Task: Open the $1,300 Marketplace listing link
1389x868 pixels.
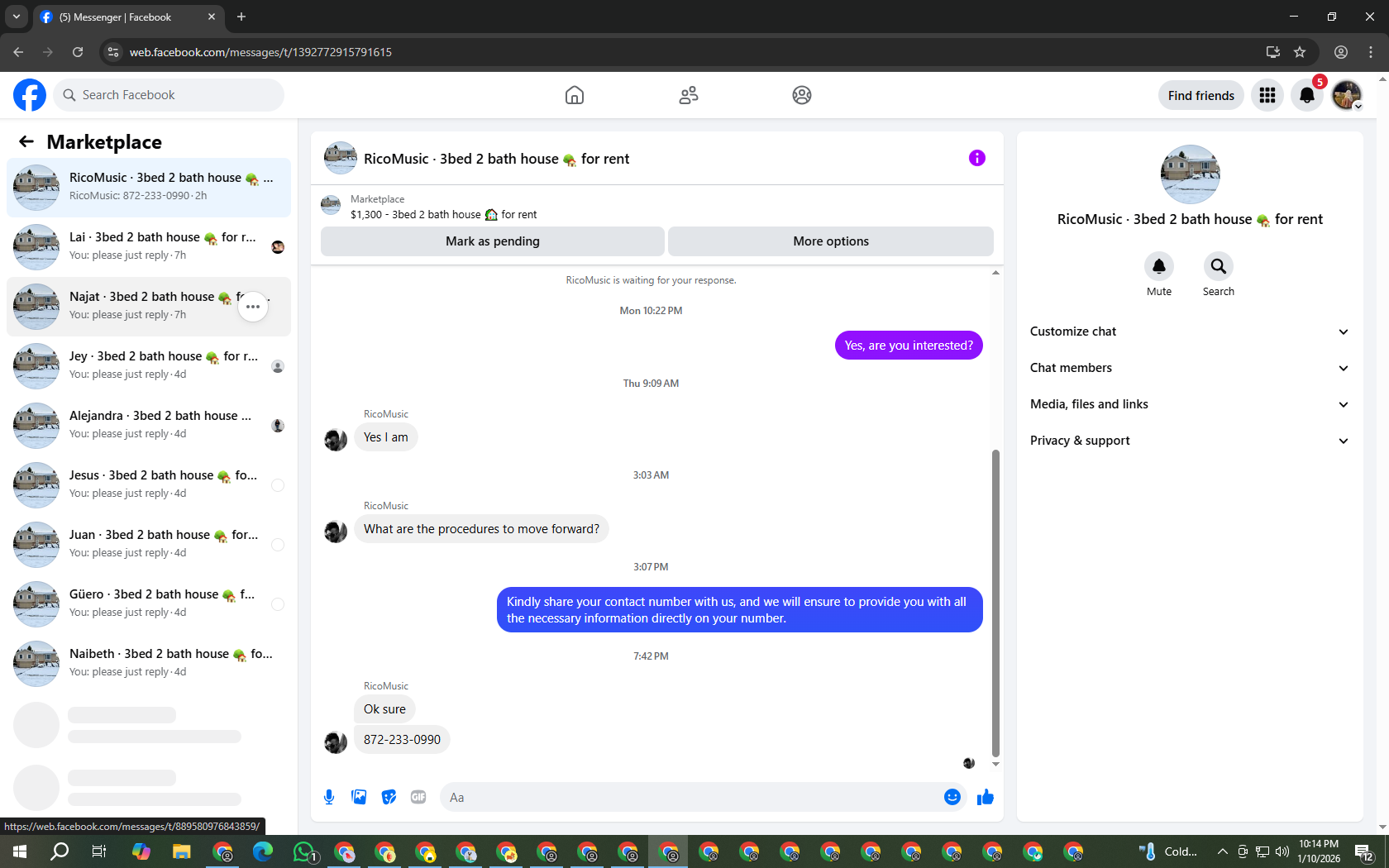Action: (443, 214)
